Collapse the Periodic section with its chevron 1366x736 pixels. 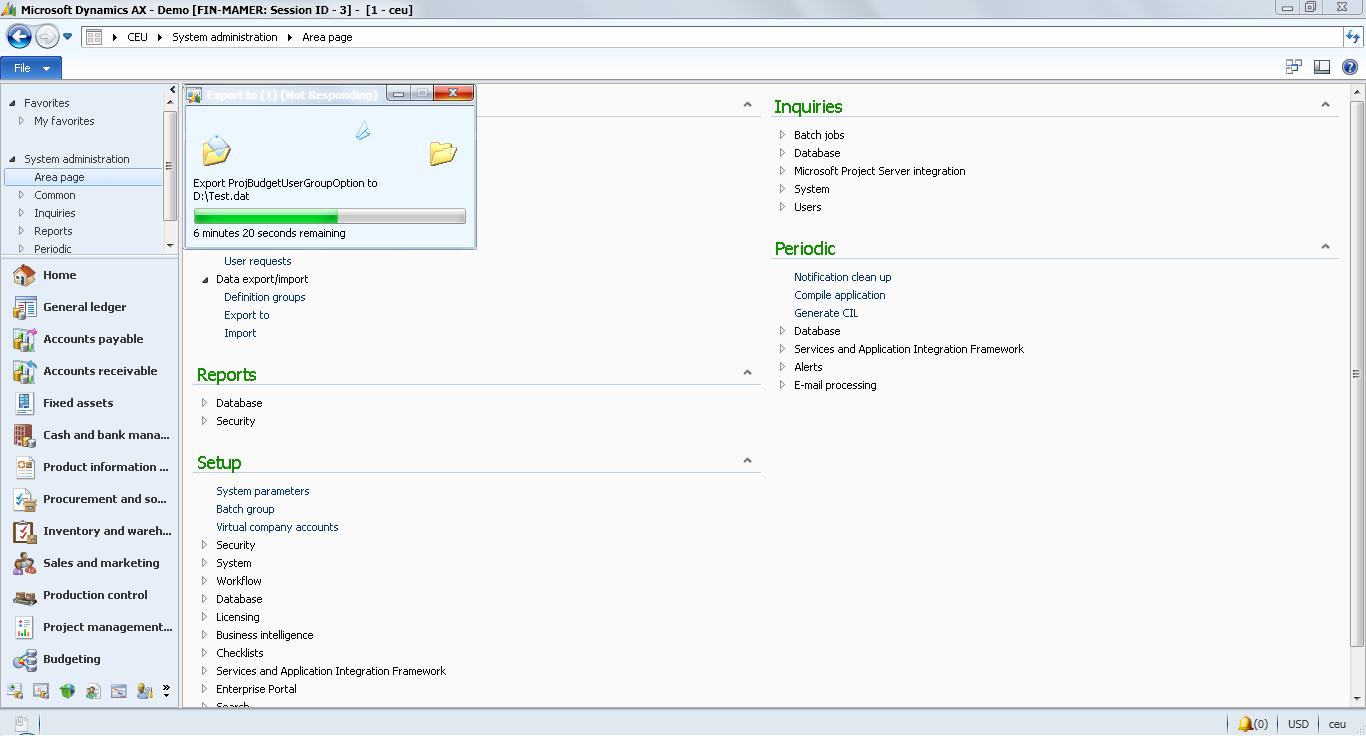pyautogui.click(x=1325, y=247)
